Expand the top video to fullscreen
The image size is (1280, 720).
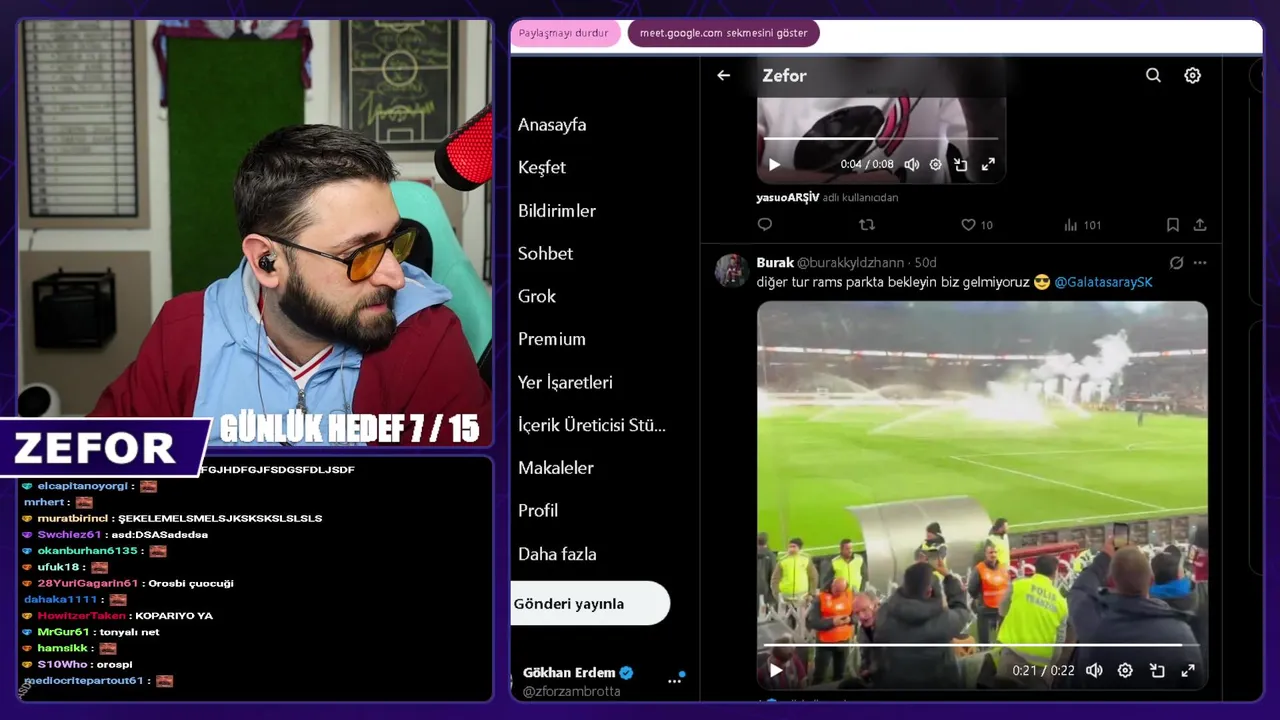click(x=988, y=164)
